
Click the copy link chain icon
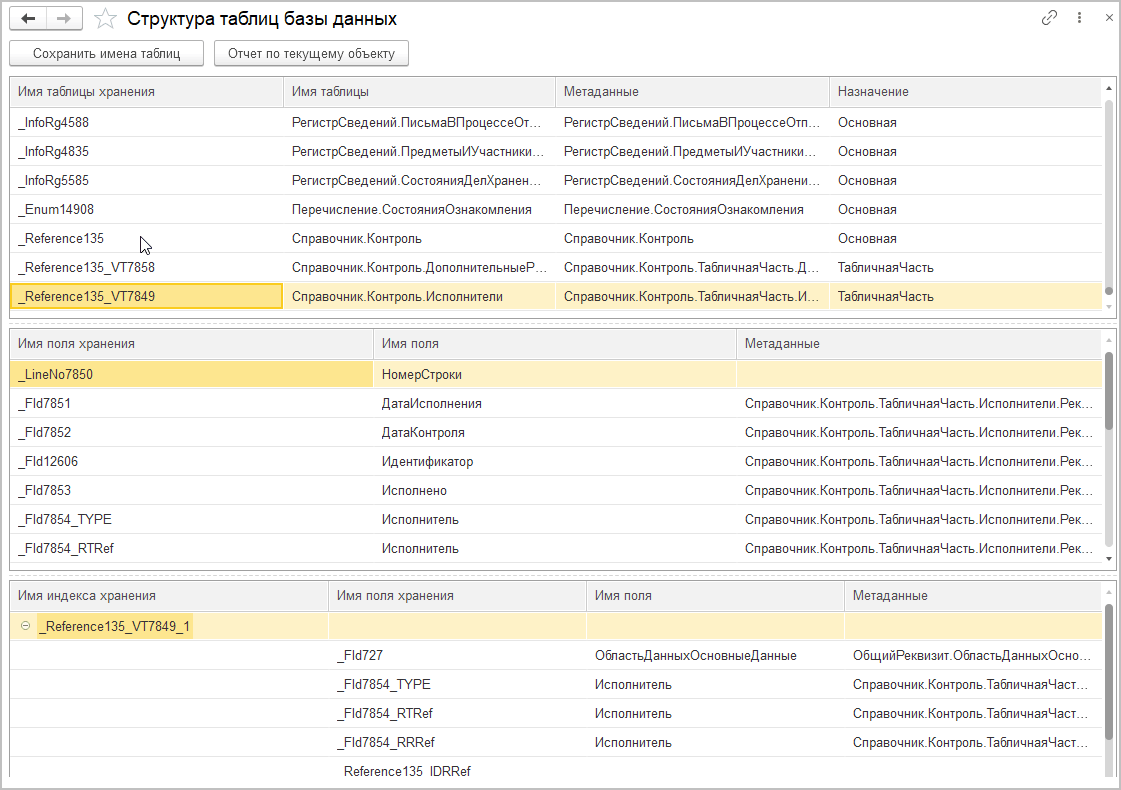point(1049,18)
